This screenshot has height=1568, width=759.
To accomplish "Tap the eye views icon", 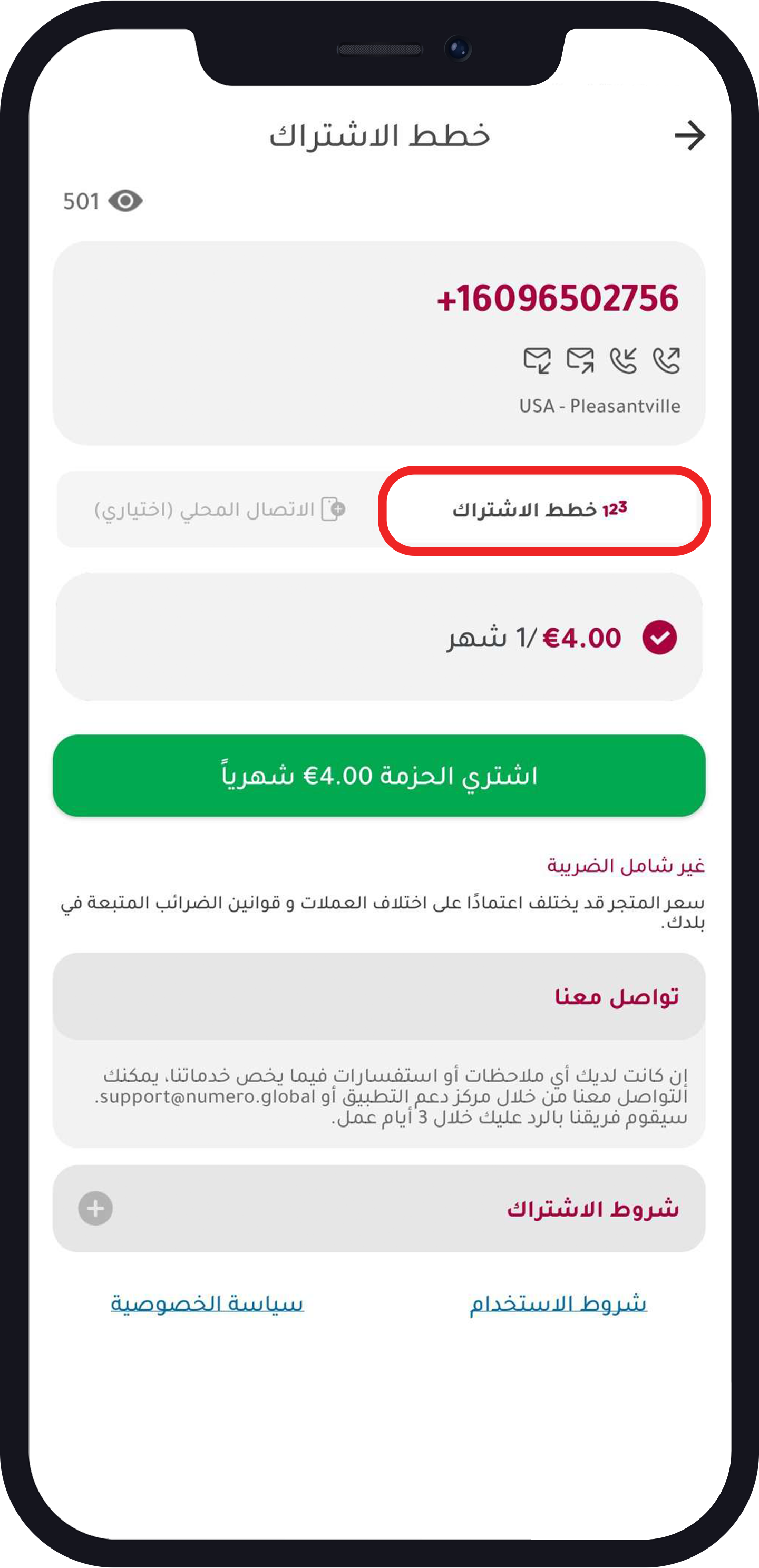I will [125, 201].
